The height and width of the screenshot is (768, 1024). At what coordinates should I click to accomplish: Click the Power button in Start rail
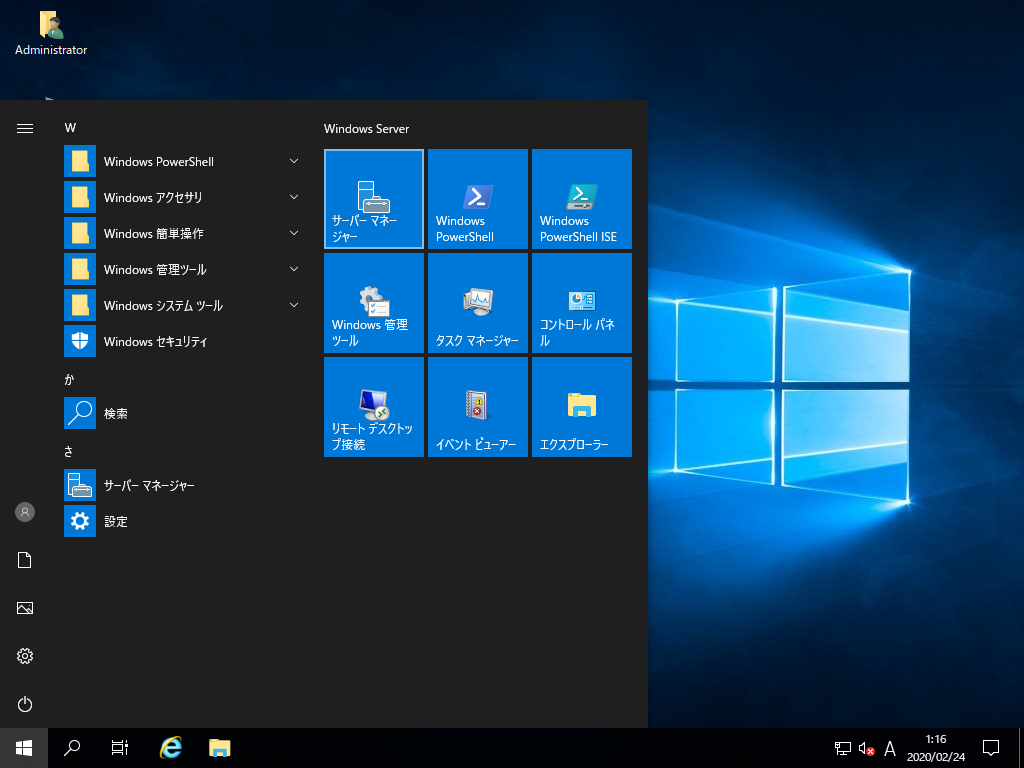pyautogui.click(x=25, y=704)
